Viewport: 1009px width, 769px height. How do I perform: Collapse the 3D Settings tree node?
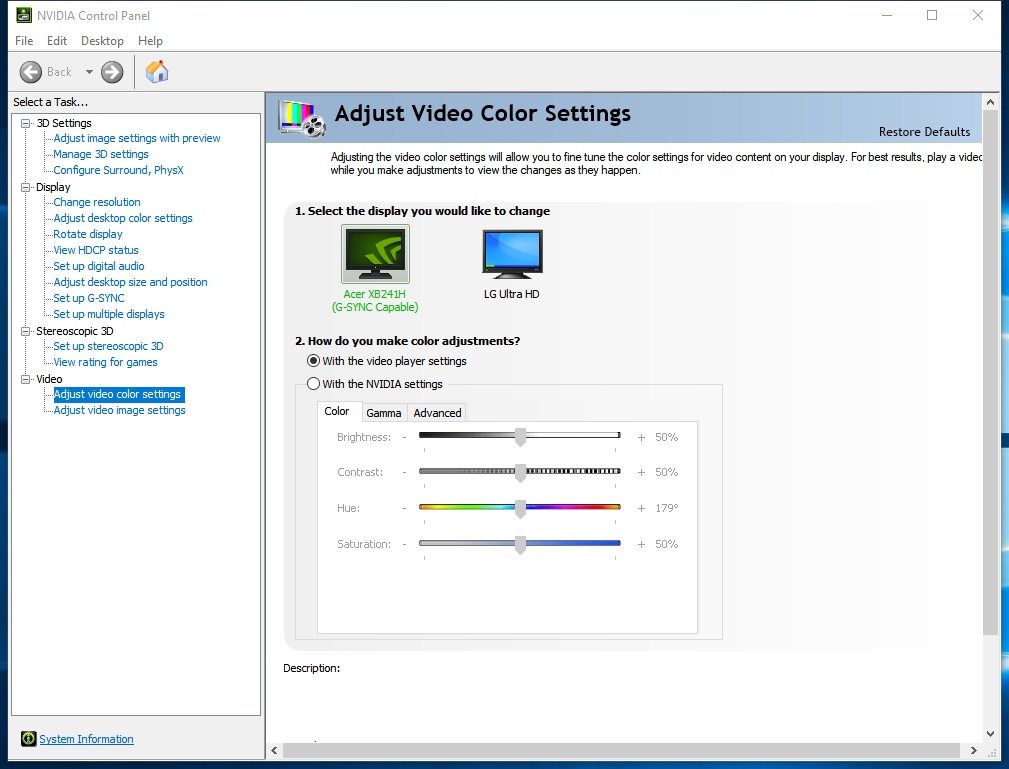[26, 123]
